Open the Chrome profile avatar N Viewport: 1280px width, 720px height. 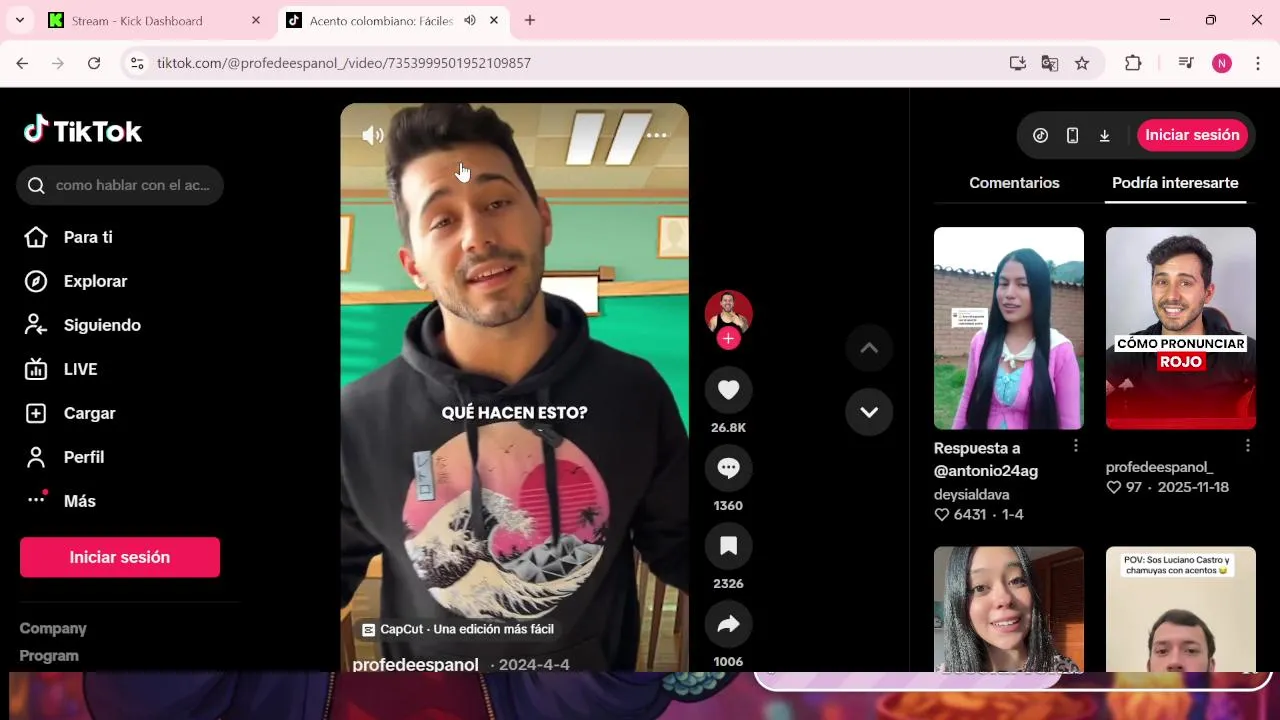tap(1222, 63)
